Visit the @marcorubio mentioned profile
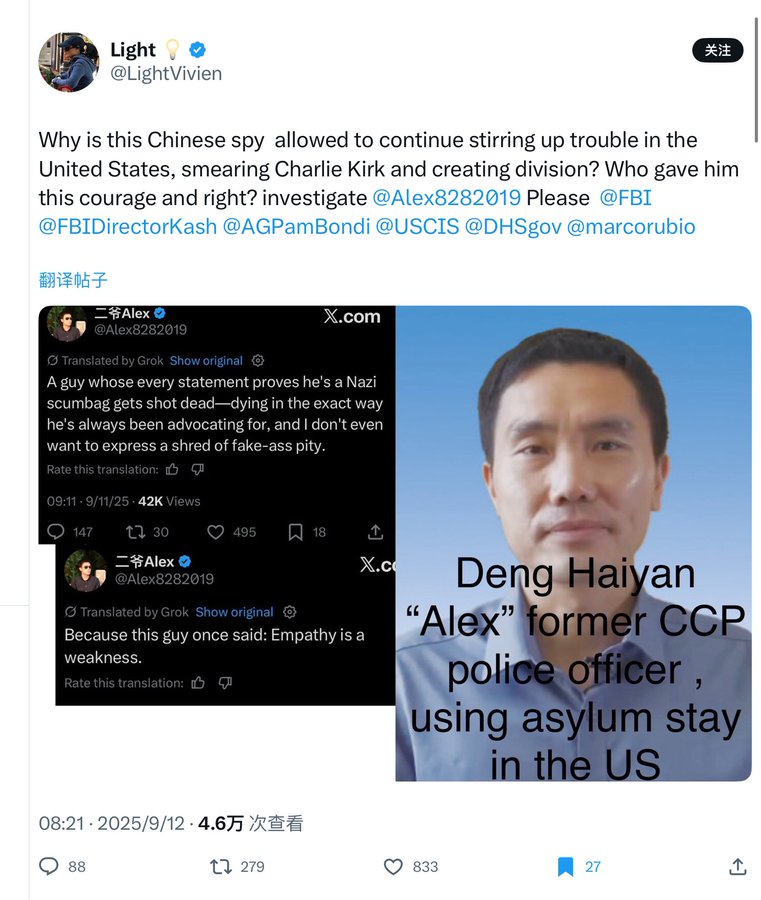Viewport: 761px width, 900px height. point(631,227)
